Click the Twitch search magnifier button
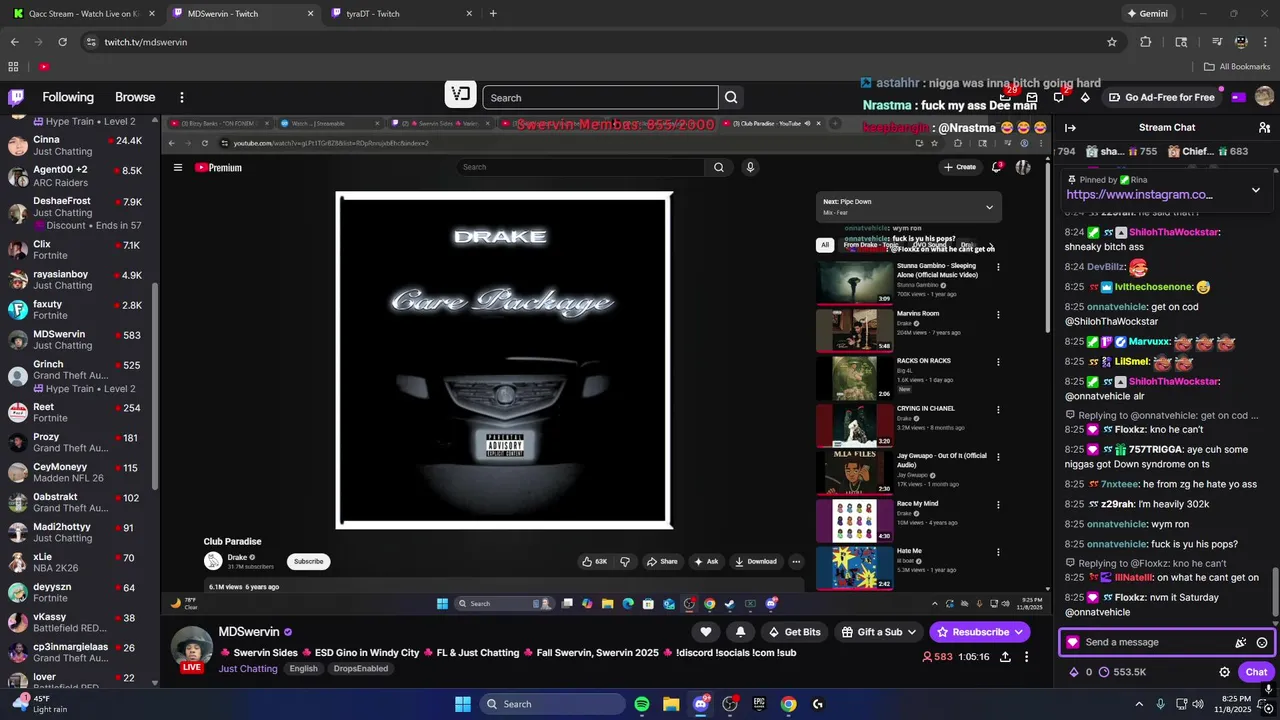The image size is (1280, 720). (x=731, y=97)
